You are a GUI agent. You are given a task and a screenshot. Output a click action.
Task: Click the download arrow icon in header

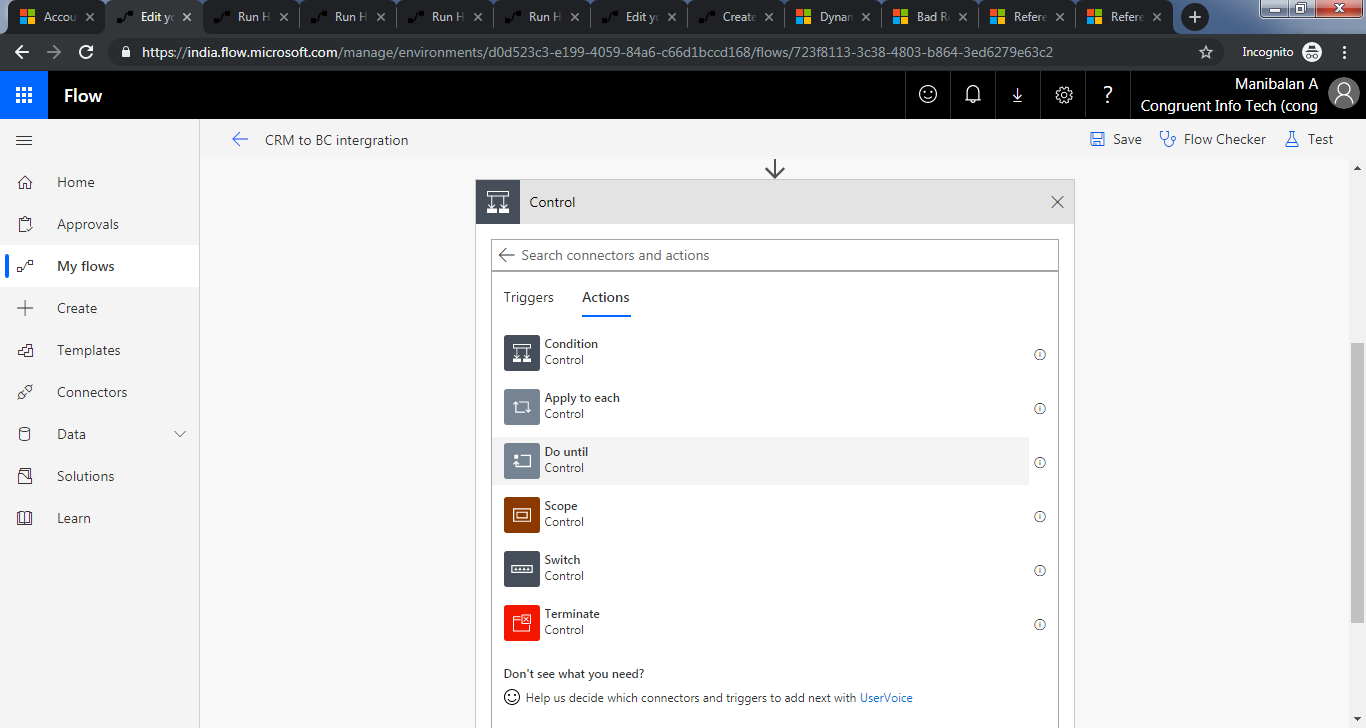coord(1018,95)
